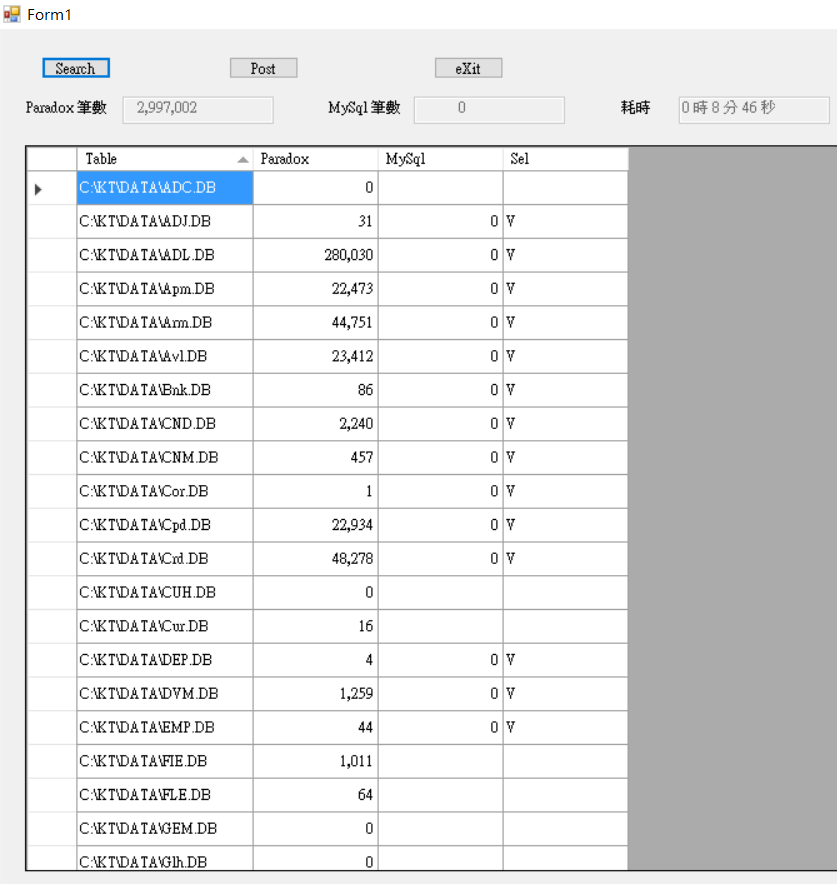Screen dimensions: 837x884
Task: Select the C:\KT\DATA\CND.DB cell
Action: pos(165,424)
